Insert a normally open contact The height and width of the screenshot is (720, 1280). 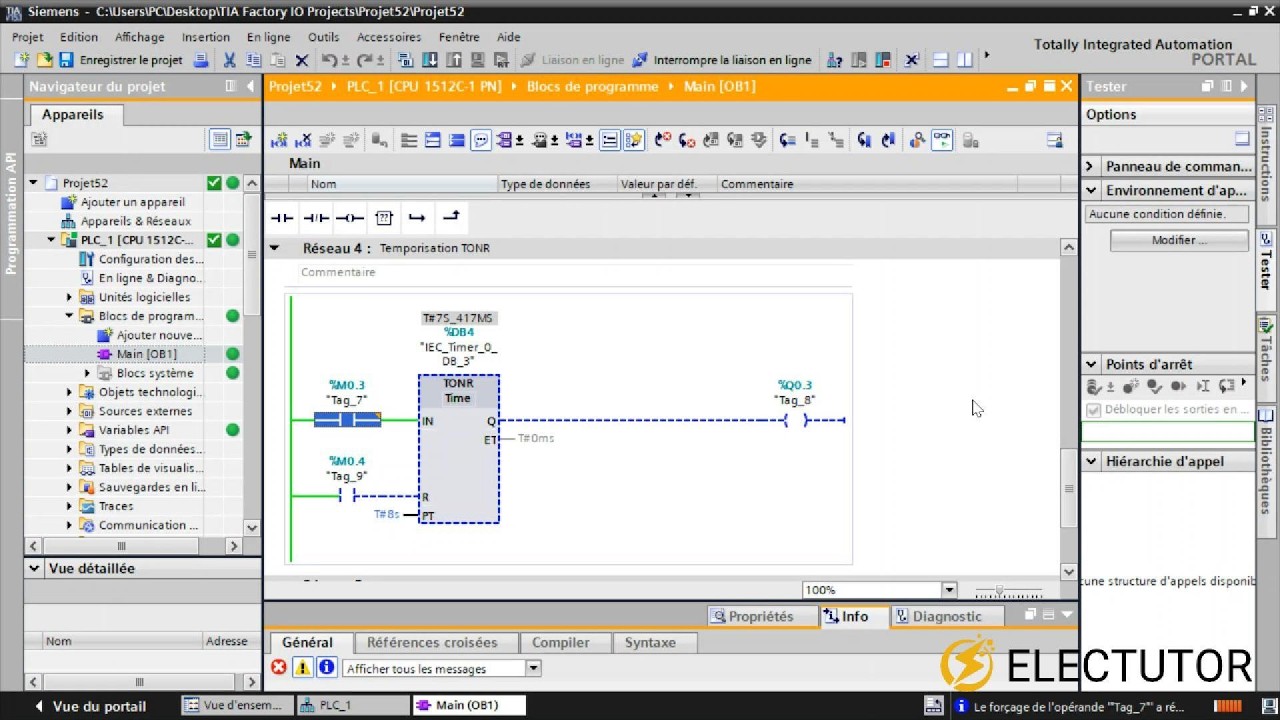click(282, 217)
